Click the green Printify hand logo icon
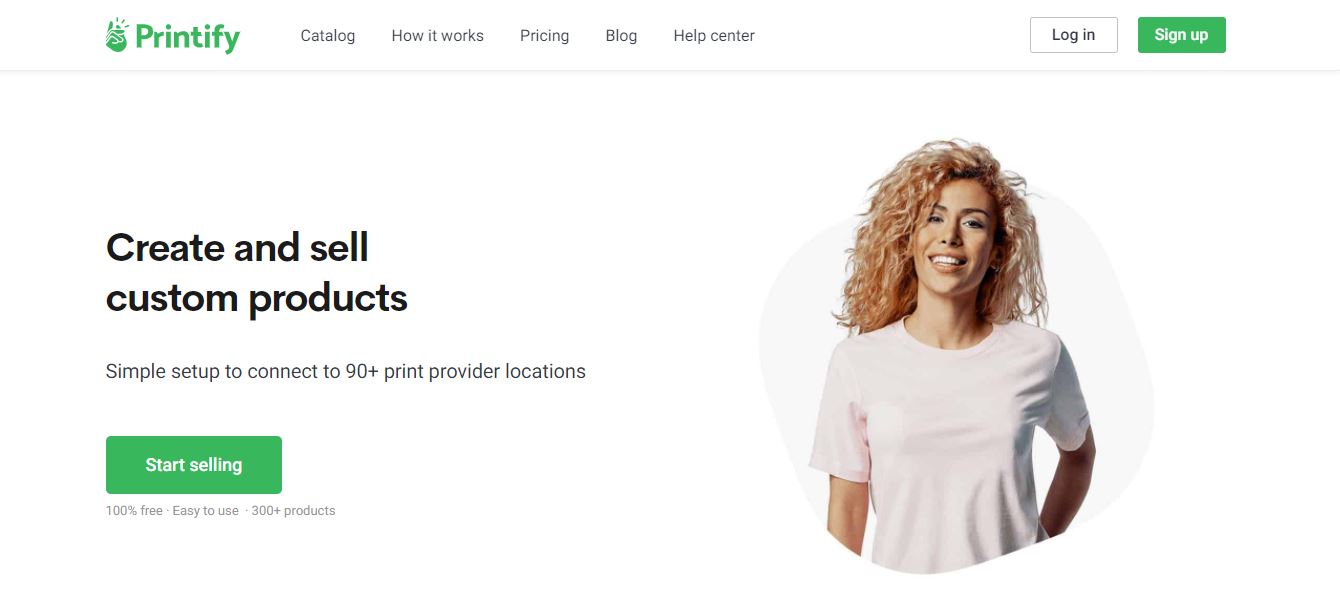This screenshot has height=608, width=1340. (x=117, y=35)
